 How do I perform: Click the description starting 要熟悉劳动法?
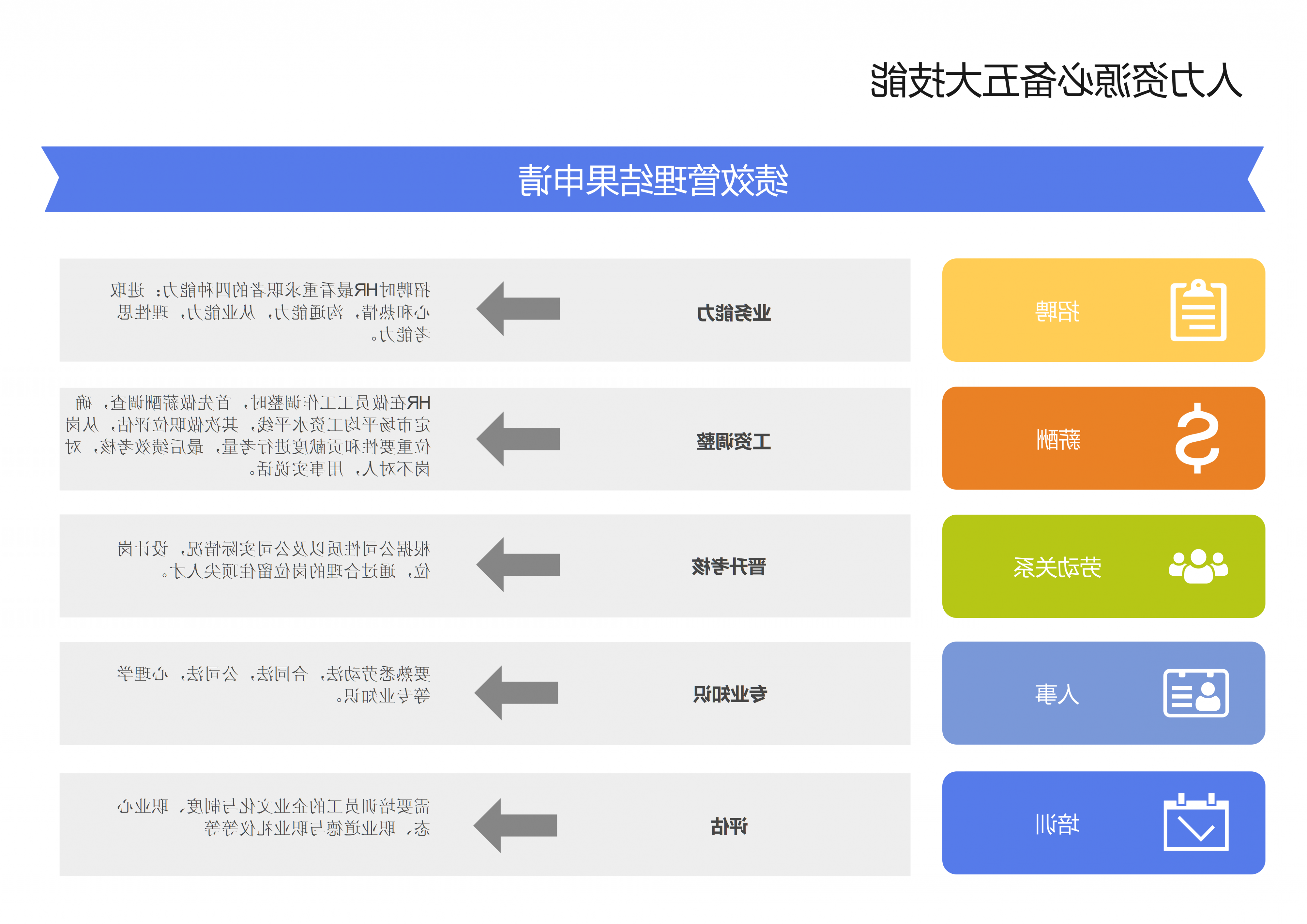274,684
